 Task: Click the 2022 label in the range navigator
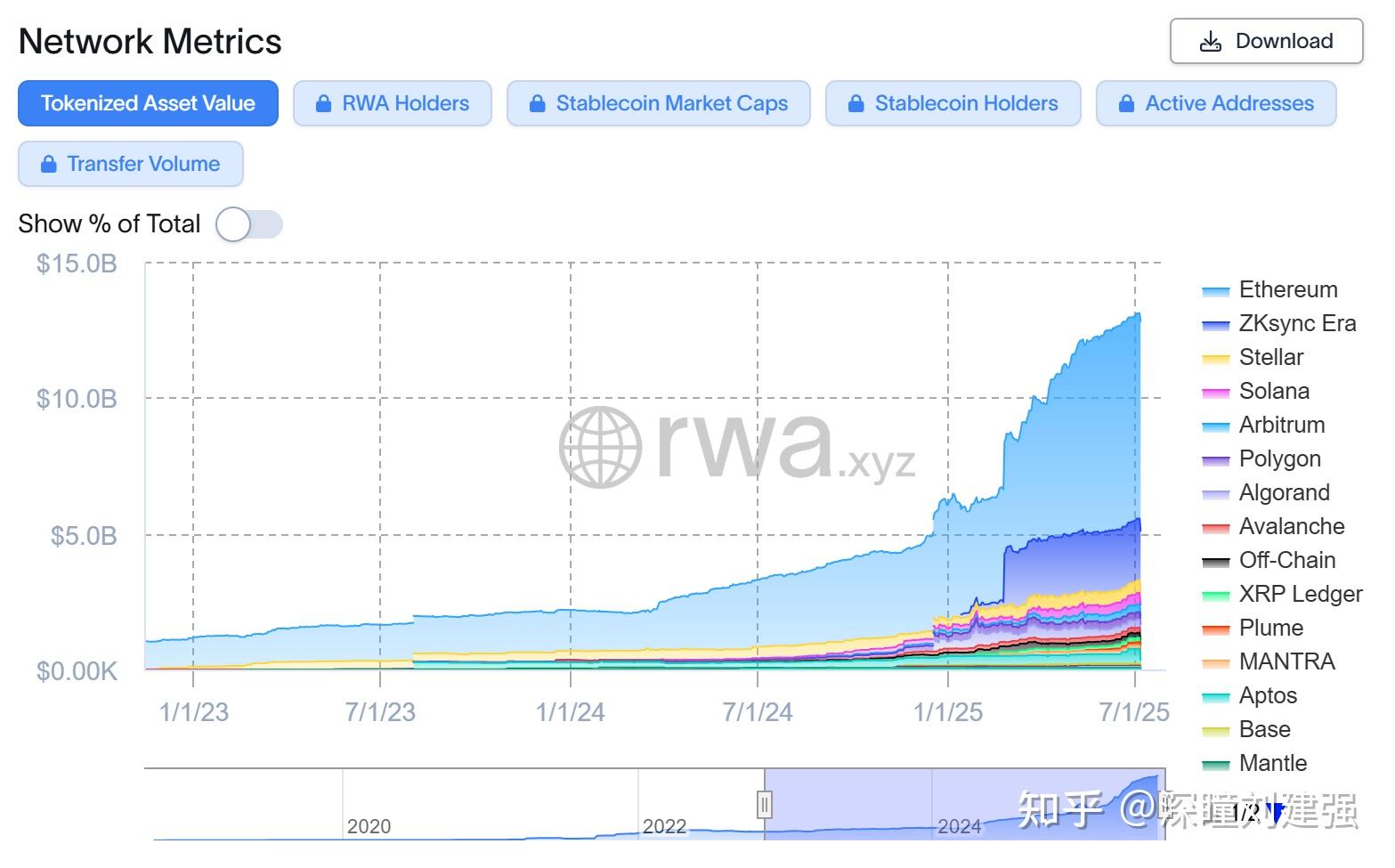click(x=664, y=826)
